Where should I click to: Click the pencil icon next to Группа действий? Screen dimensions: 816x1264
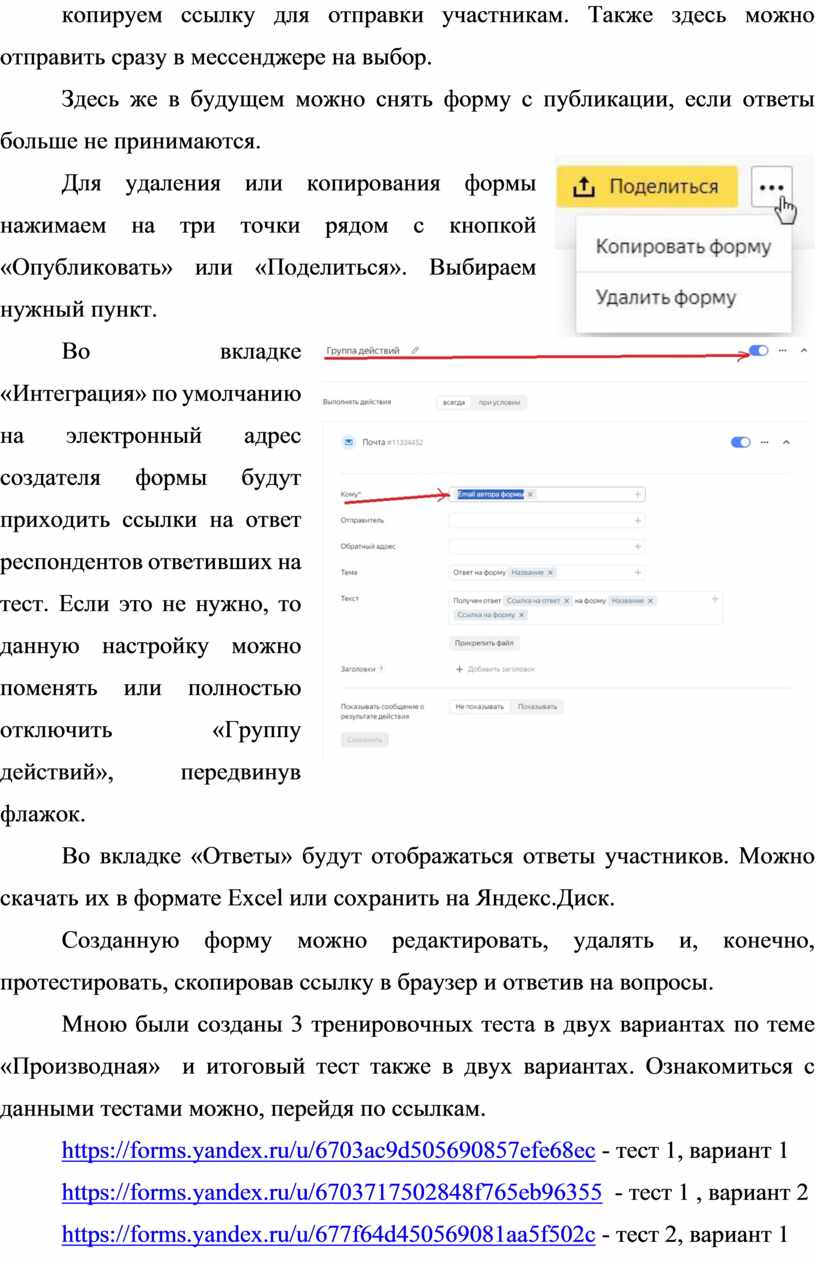click(x=415, y=351)
